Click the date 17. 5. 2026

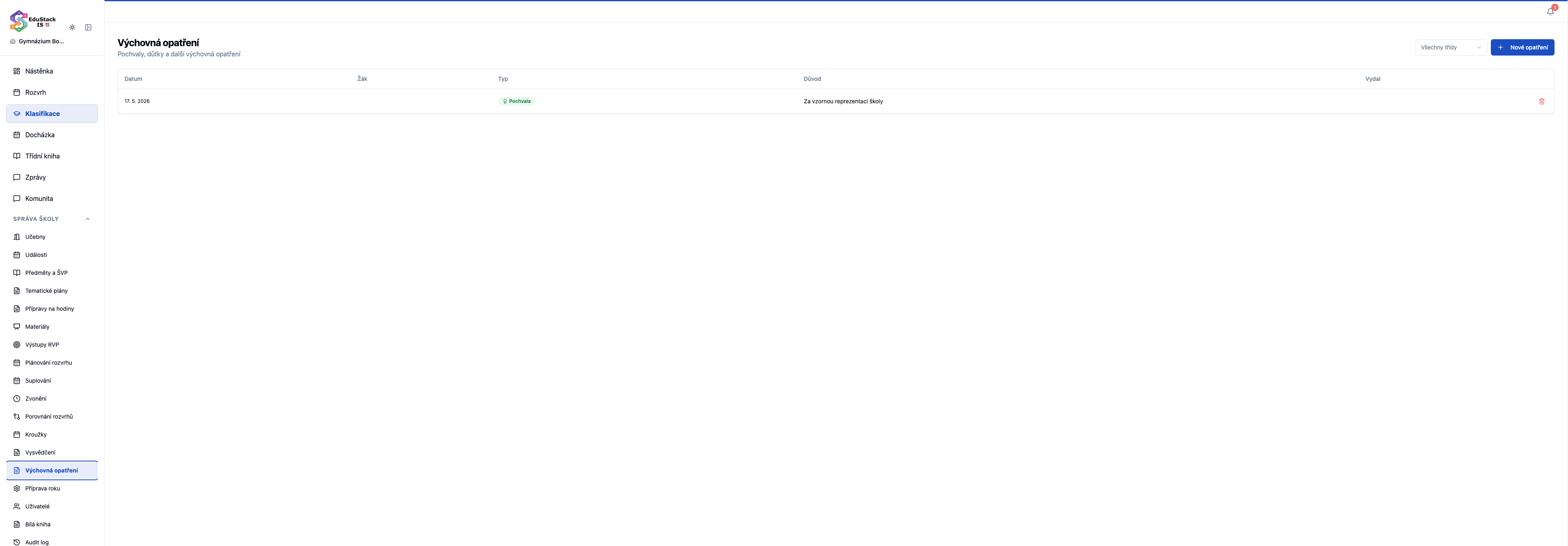click(137, 102)
